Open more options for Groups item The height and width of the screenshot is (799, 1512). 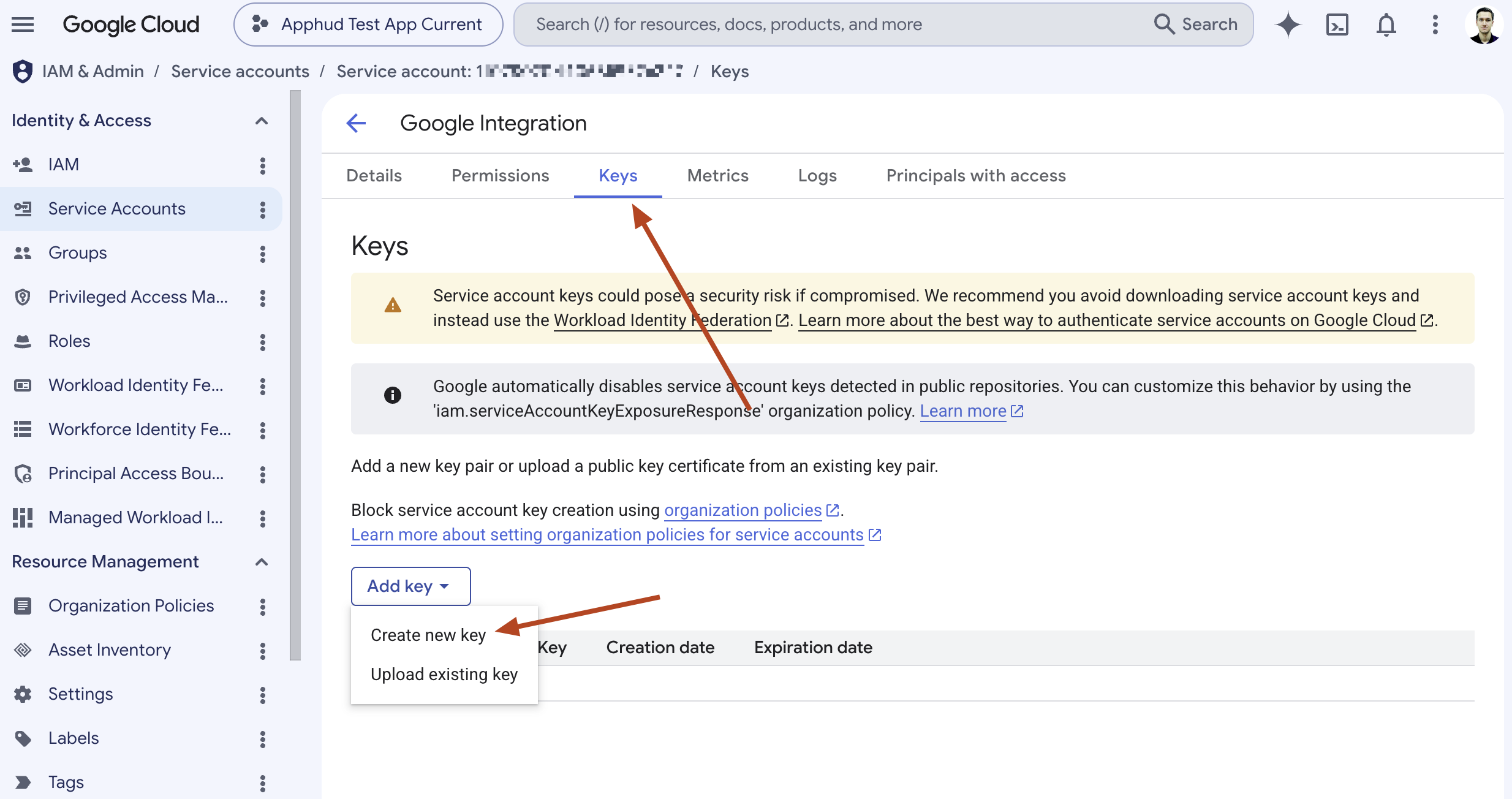pos(263,253)
